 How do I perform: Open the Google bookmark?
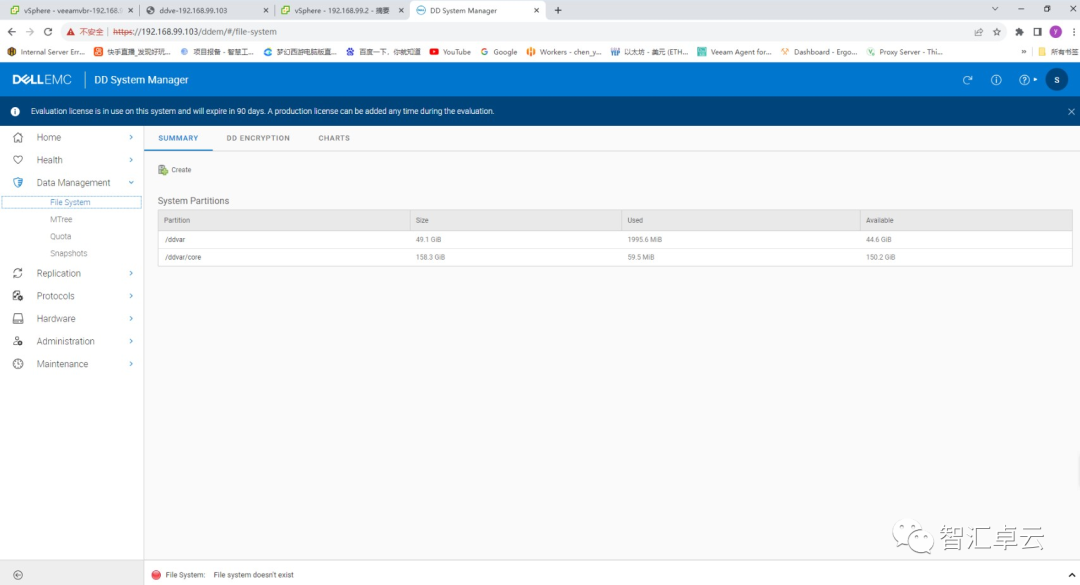tap(499, 52)
